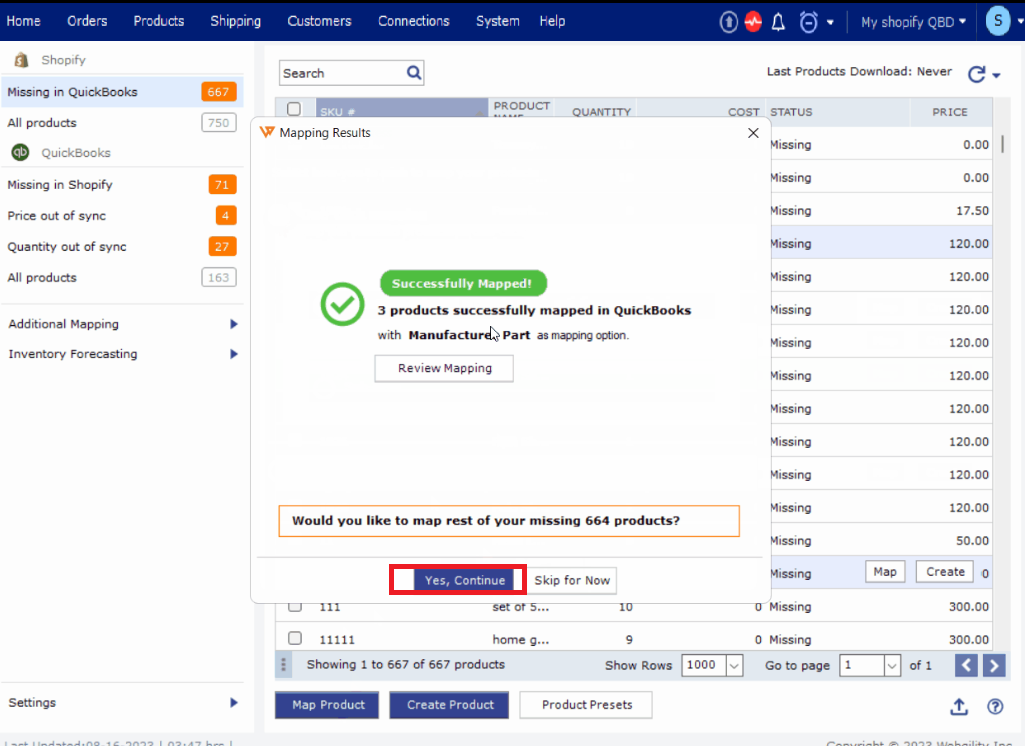The image size is (1025, 746).
Task: Click the Review Mapping button
Action: 444,368
